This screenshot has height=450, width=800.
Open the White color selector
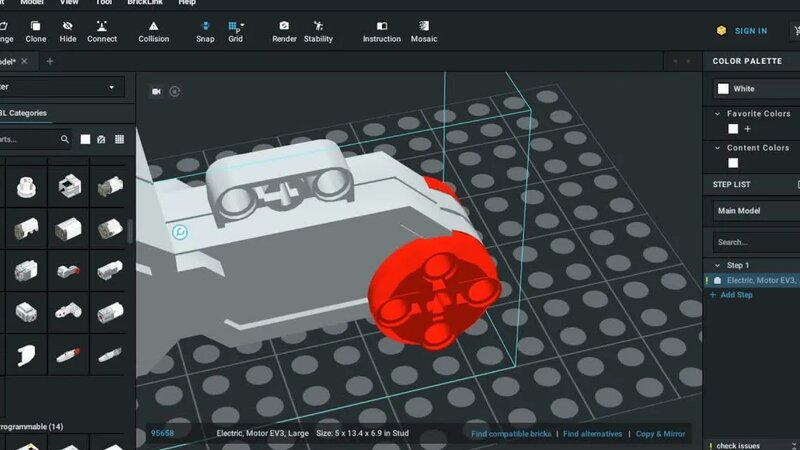pyautogui.click(x=757, y=89)
